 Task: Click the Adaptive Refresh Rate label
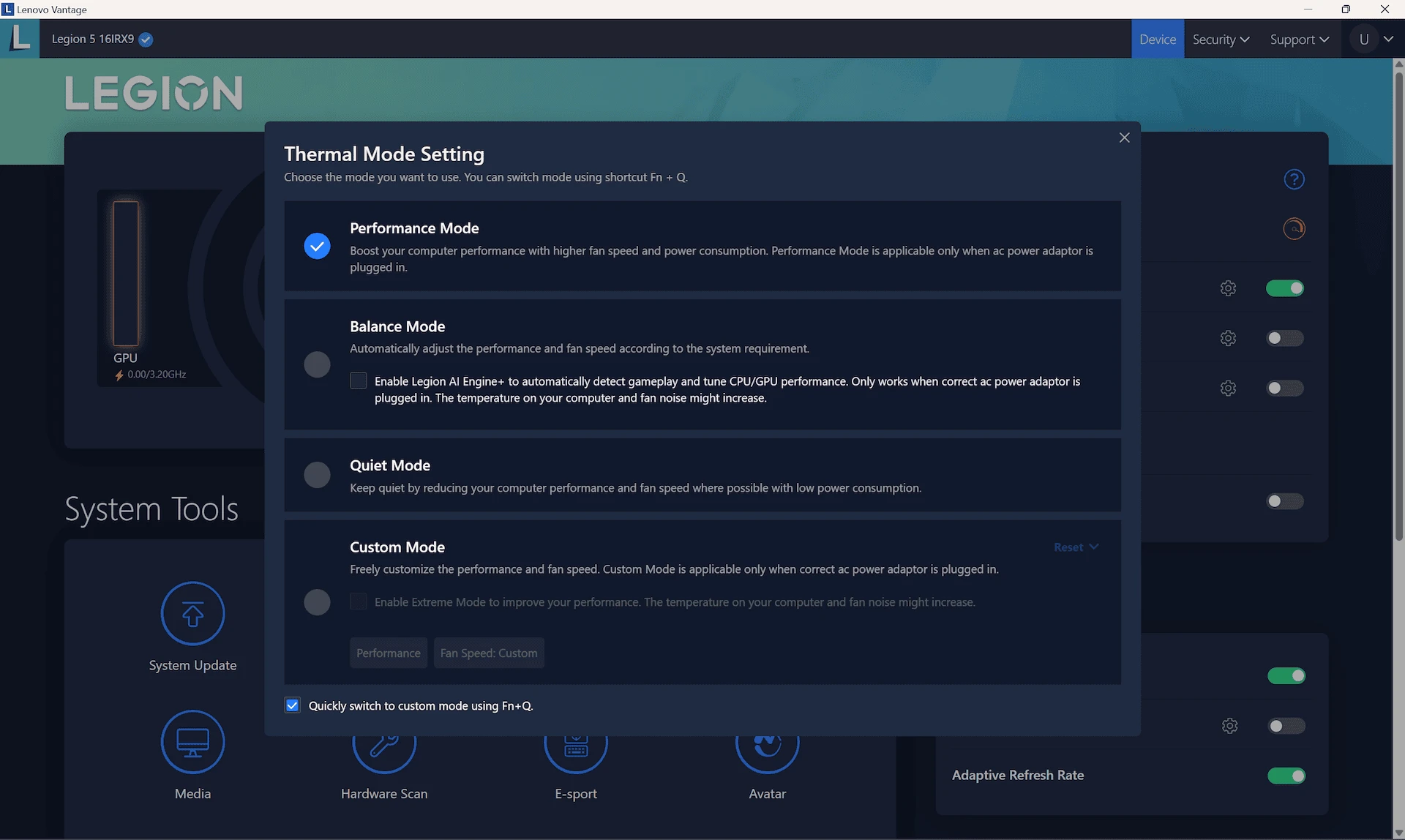click(1018, 775)
